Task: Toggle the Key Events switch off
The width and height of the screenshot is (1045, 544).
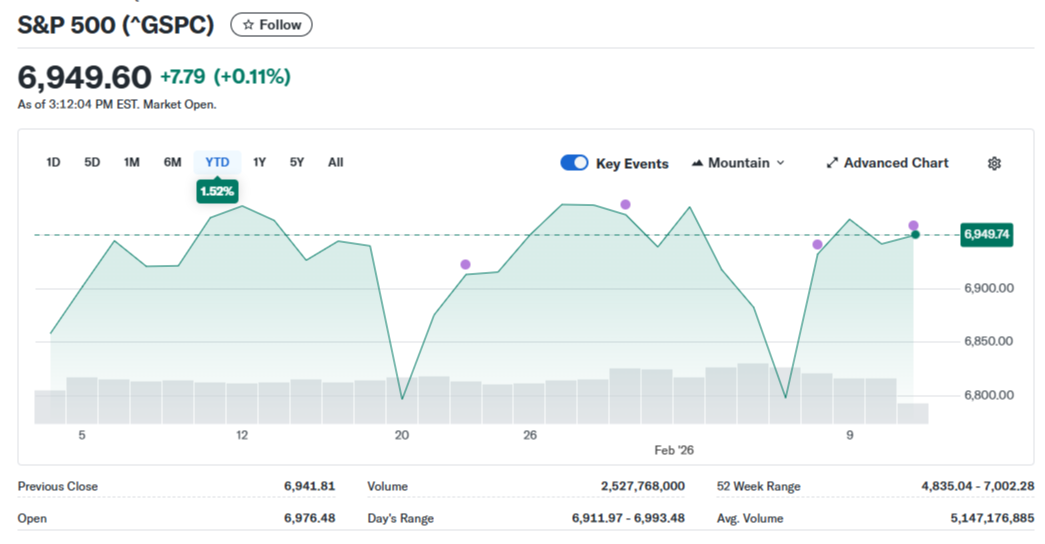Action: coord(574,163)
